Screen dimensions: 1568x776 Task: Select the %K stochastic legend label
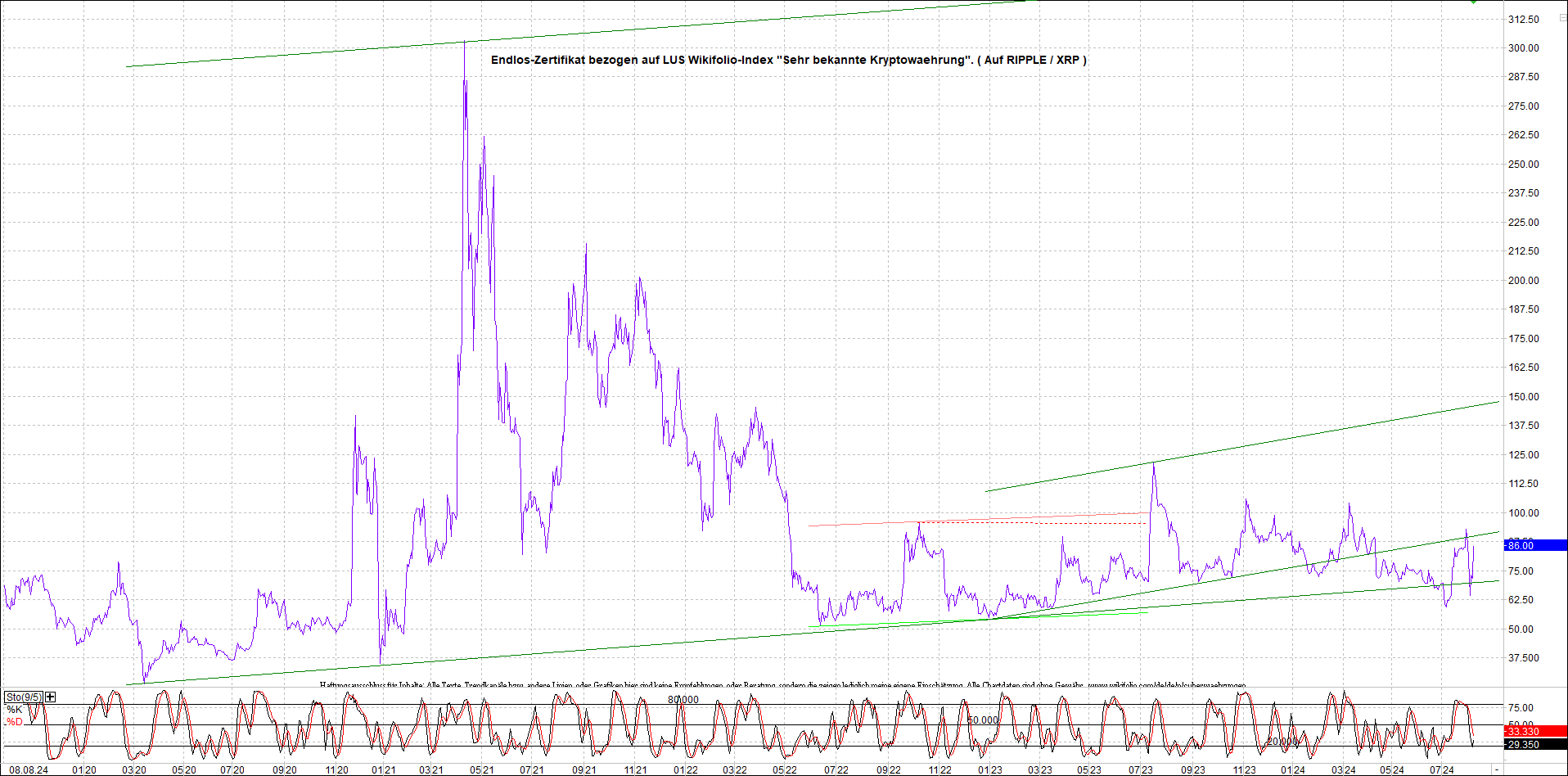(x=15, y=709)
